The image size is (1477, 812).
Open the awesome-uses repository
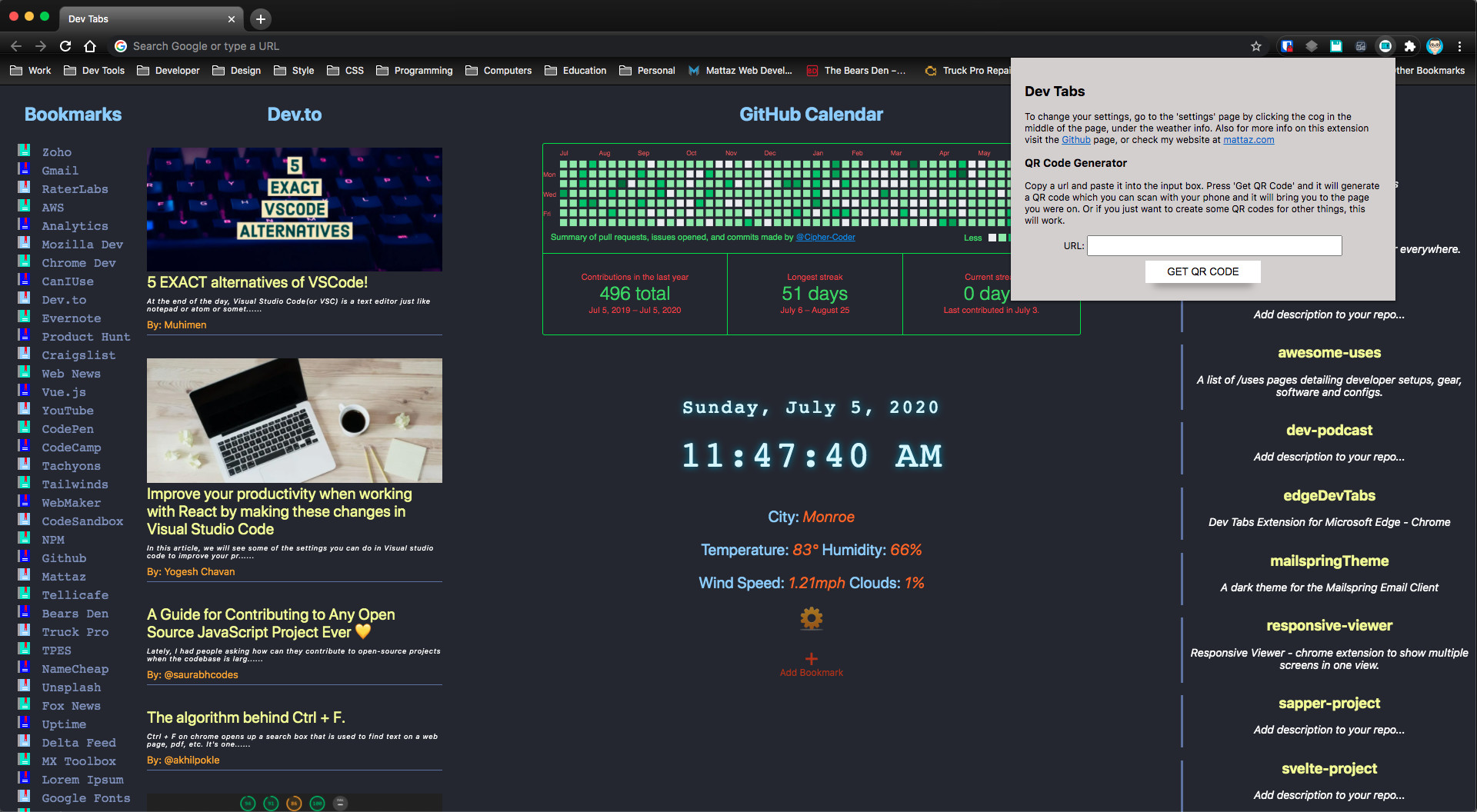[x=1329, y=353]
